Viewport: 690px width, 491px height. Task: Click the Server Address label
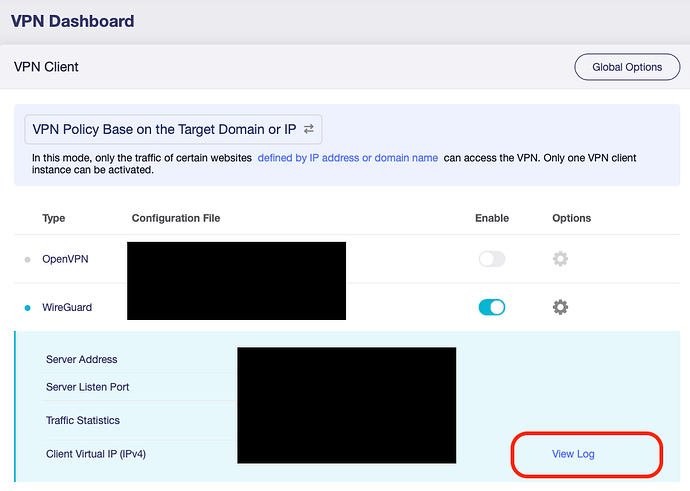81,359
